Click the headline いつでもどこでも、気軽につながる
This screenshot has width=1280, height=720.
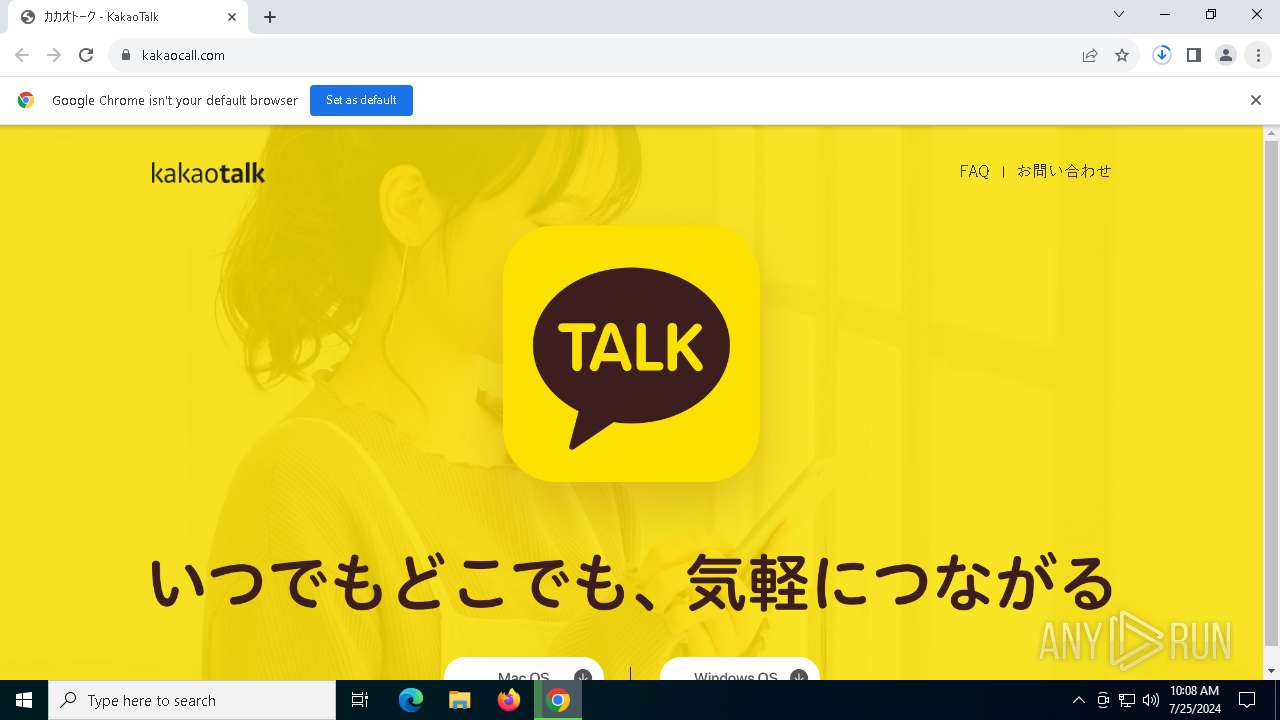click(631, 581)
